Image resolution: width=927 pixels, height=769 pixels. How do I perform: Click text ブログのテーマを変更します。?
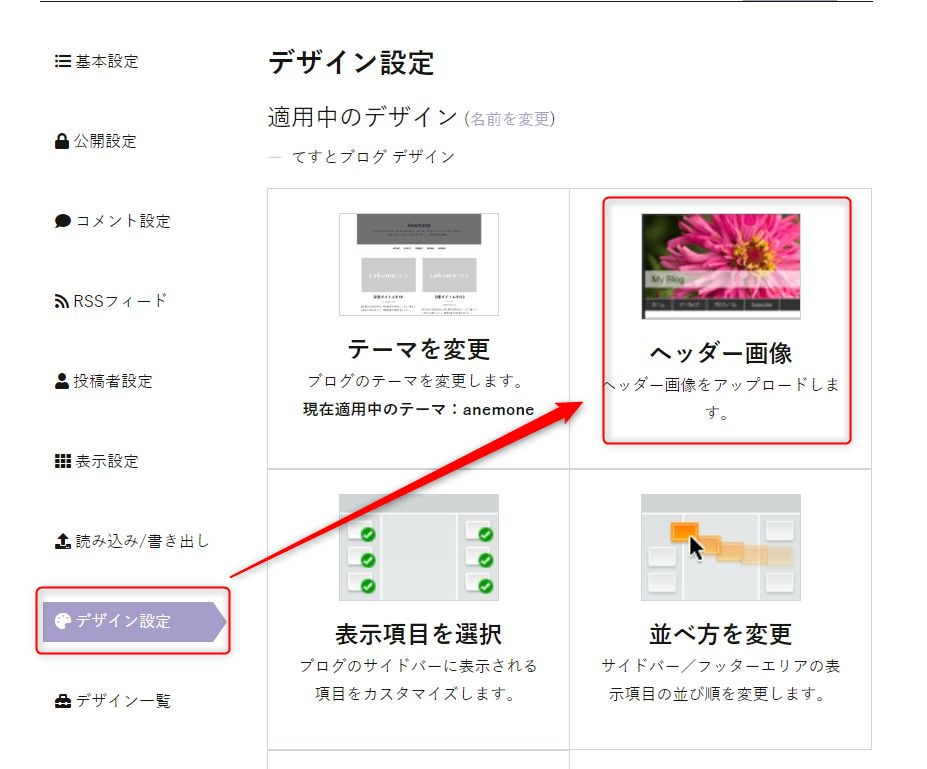416,381
